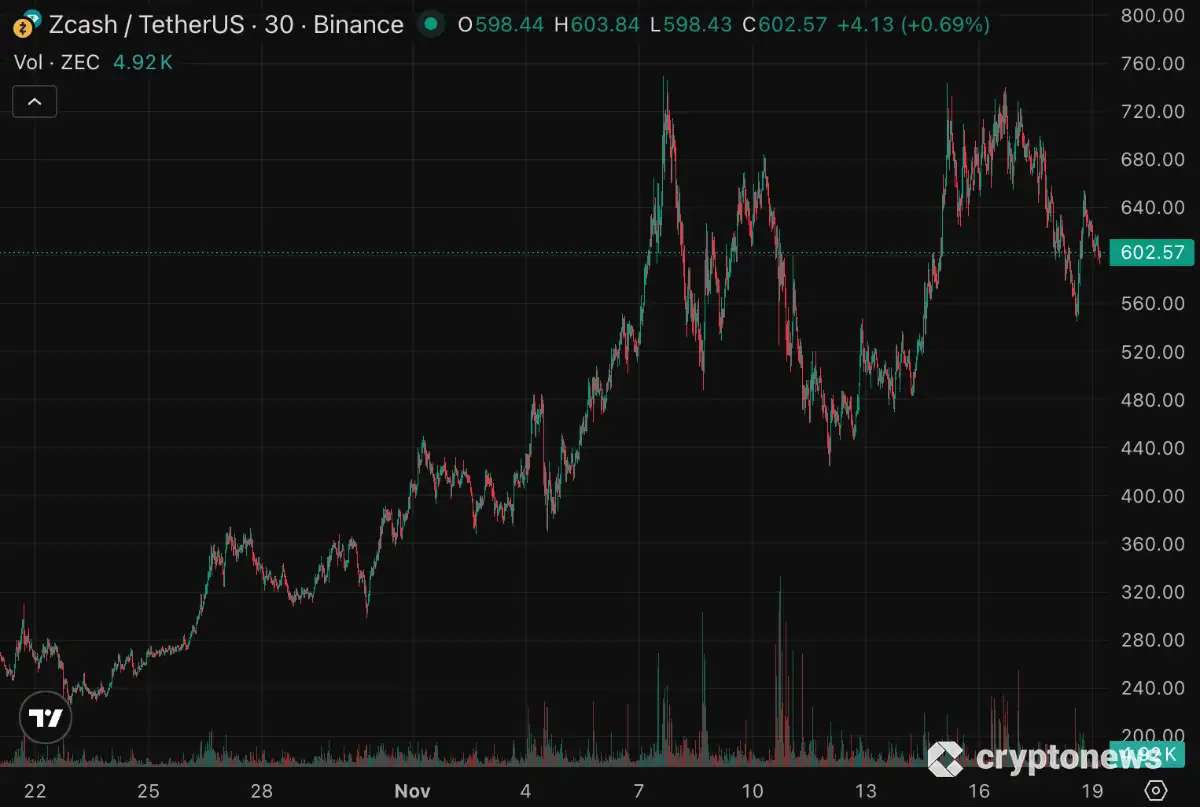
Task: Collapse the indicator legend with chevron button
Action: click(x=34, y=102)
